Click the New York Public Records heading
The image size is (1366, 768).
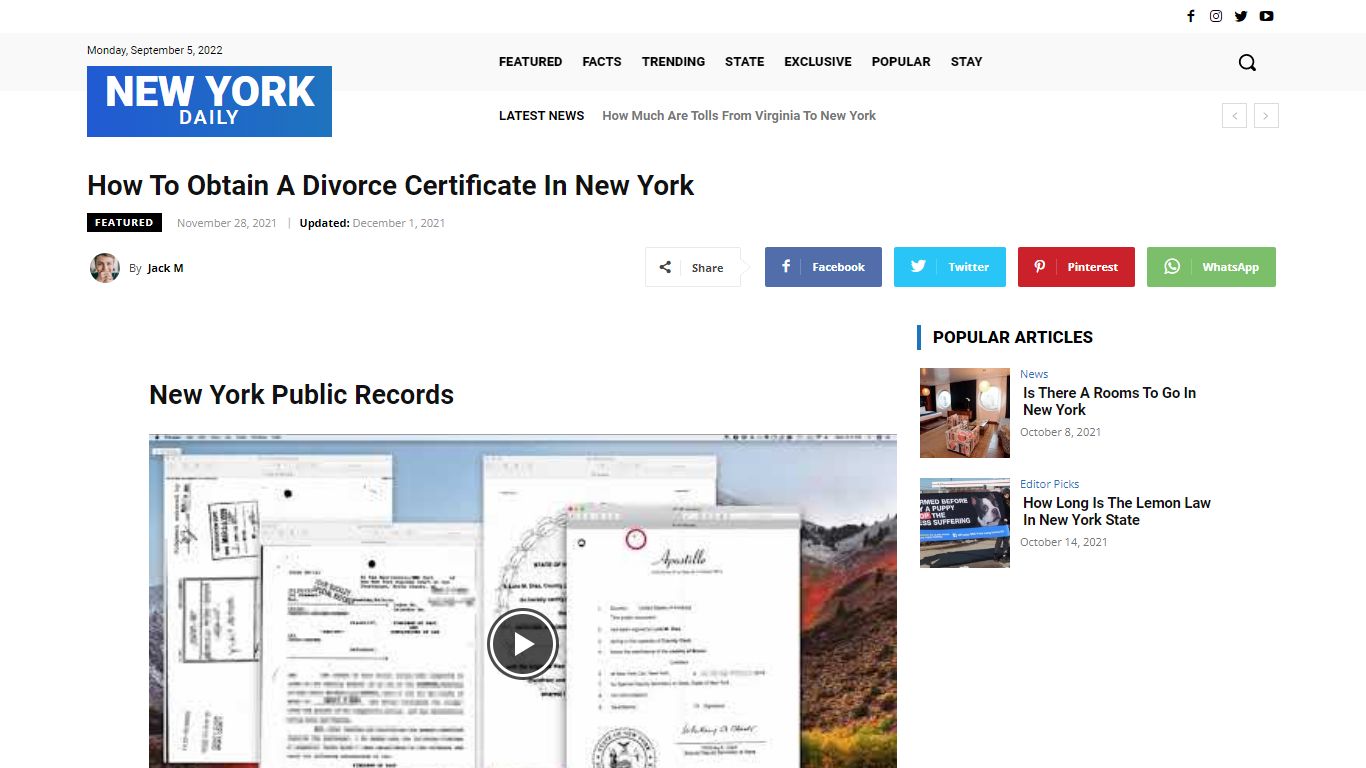tap(301, 395)
